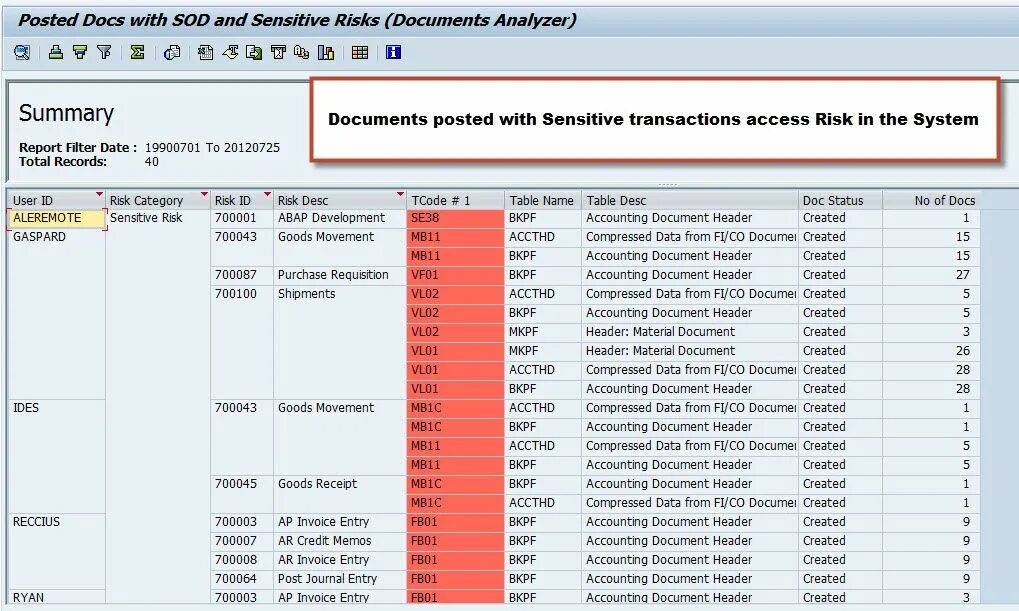Select the Risk Category column header

click(157, 200)
